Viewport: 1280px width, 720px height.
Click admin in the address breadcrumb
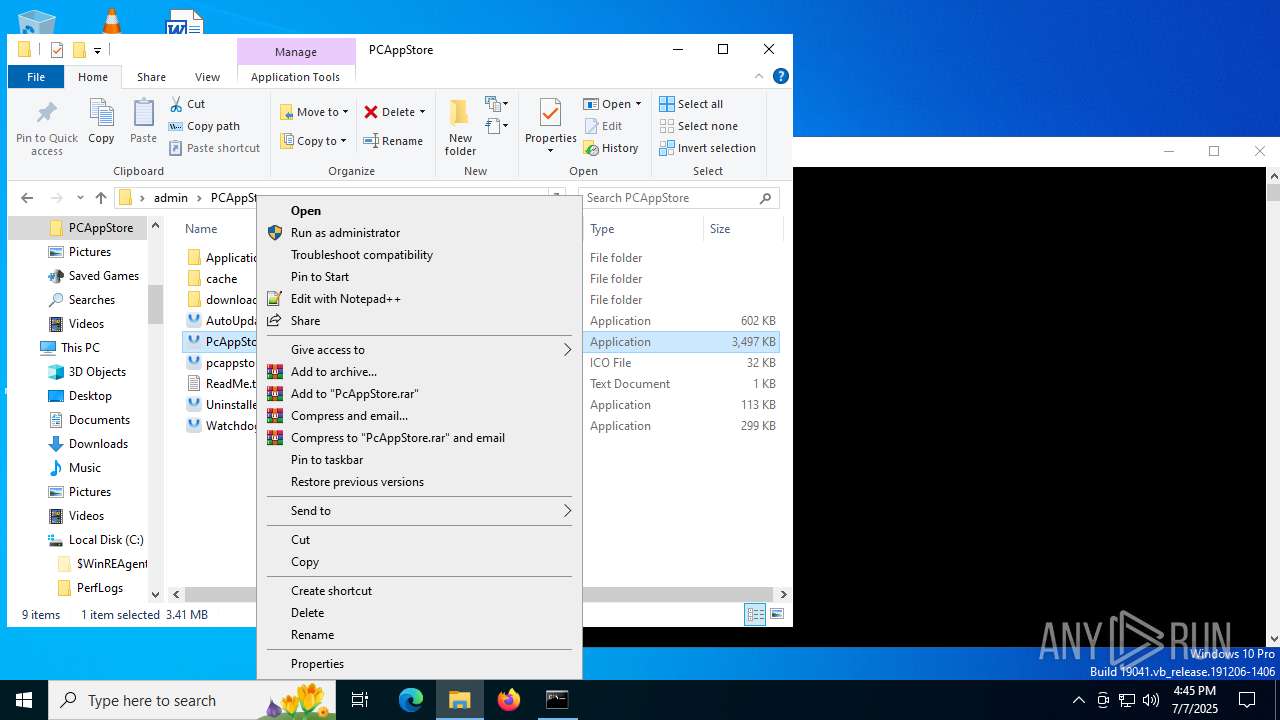(171, 198)
